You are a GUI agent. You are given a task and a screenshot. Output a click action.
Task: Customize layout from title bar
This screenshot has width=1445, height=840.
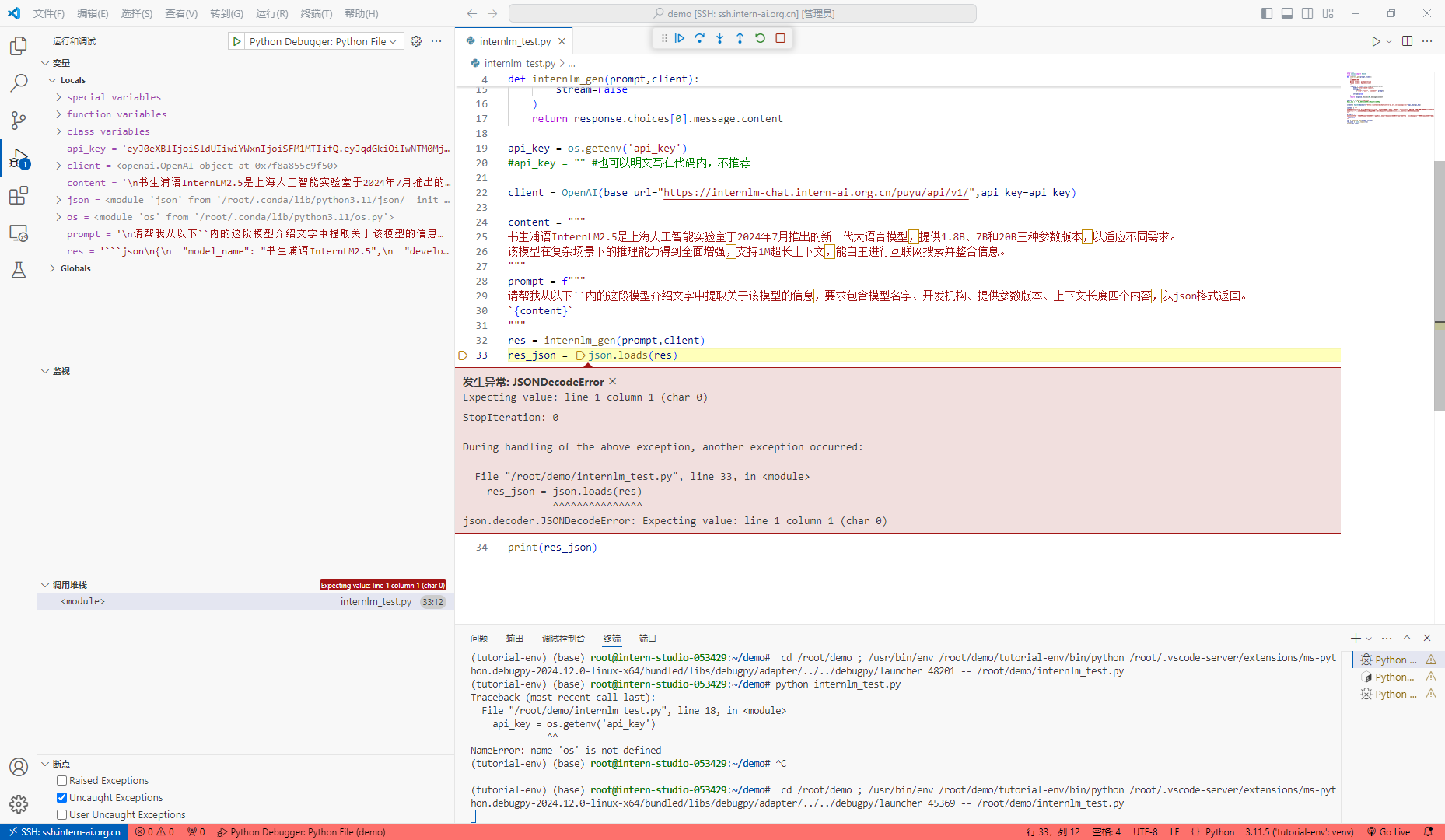coord(1328,13)
